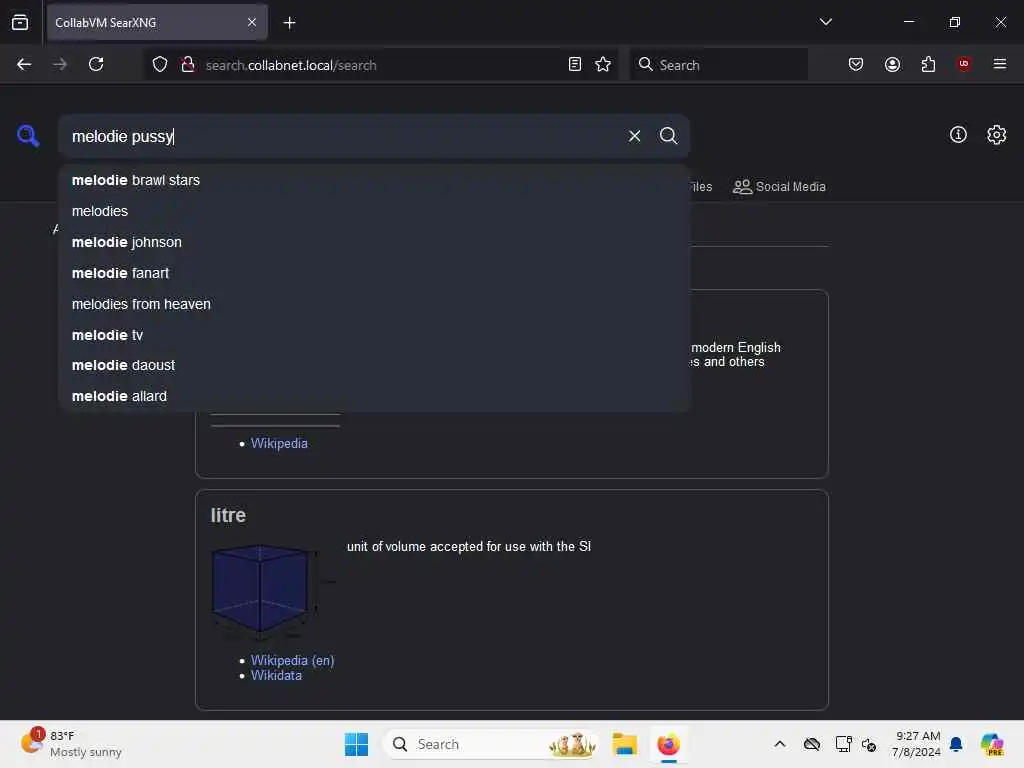List all tabs dropdown arrow
Image resolution: width=1024 pixels, height=768 pixels.
click(825, 22)
